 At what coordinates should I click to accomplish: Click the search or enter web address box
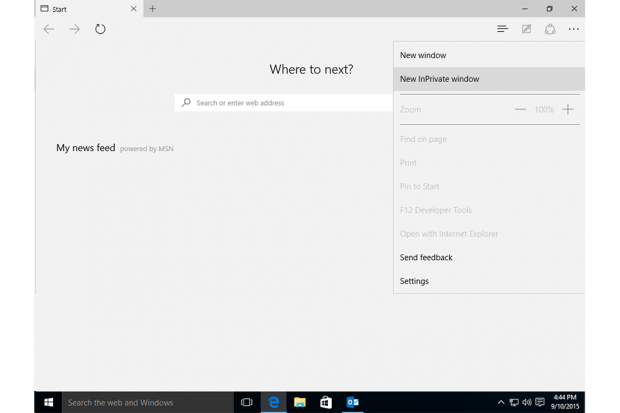(285, 103)
